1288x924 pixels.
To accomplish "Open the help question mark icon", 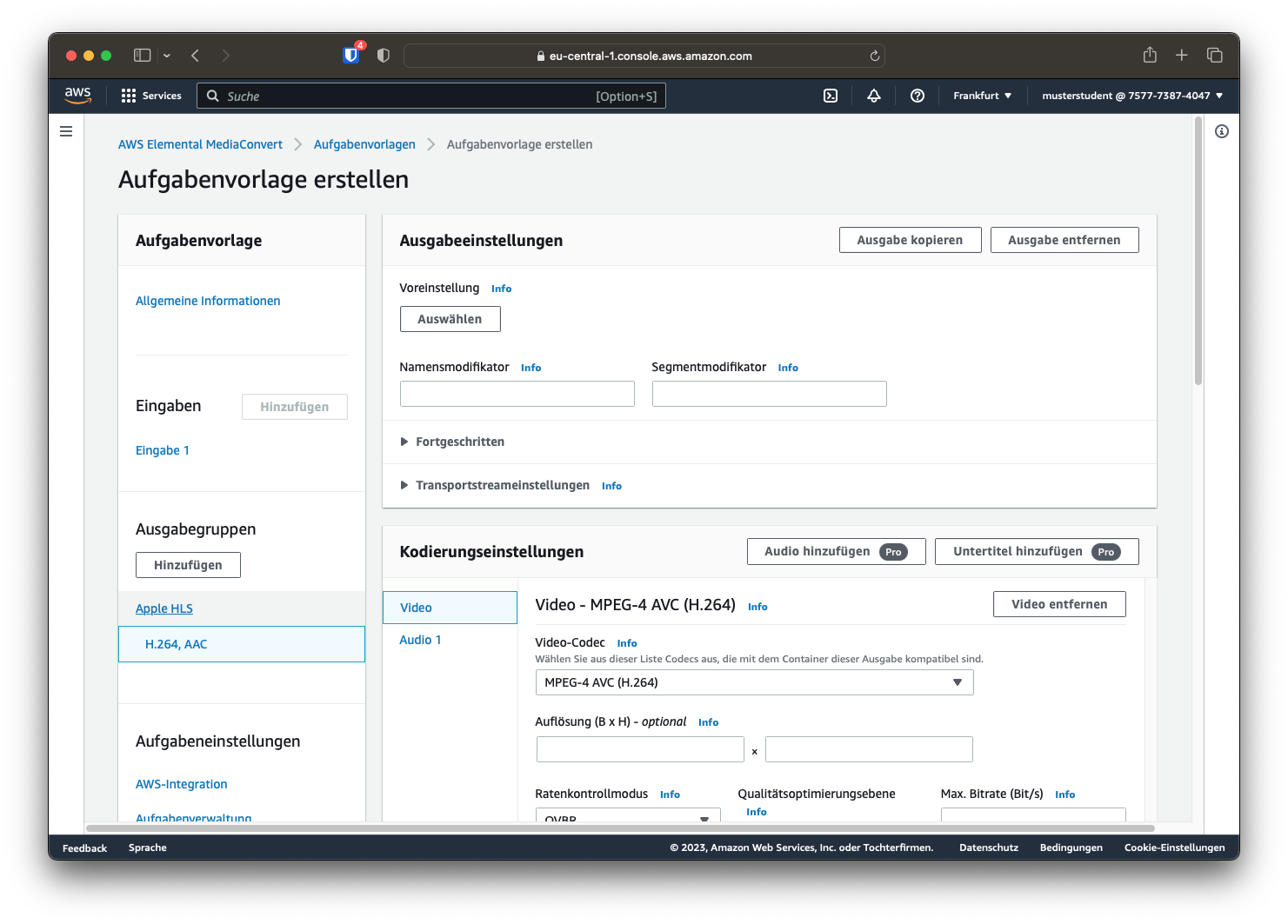I will pos(918,96).
